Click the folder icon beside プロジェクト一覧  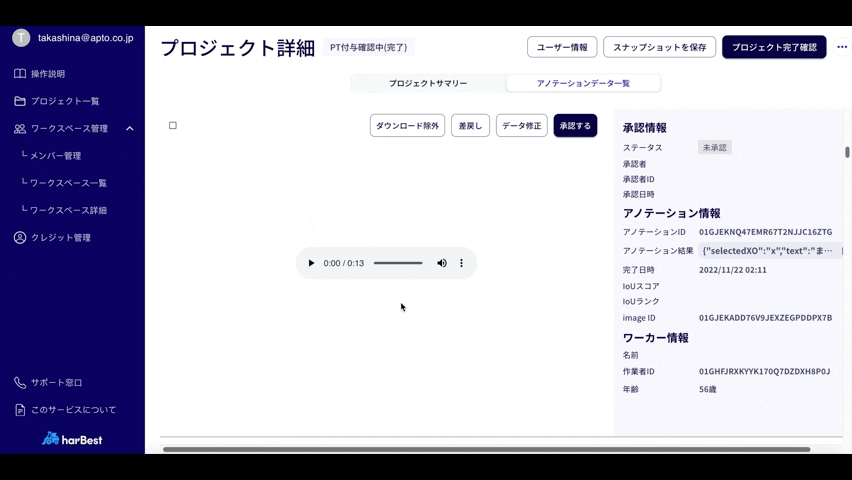20,101
